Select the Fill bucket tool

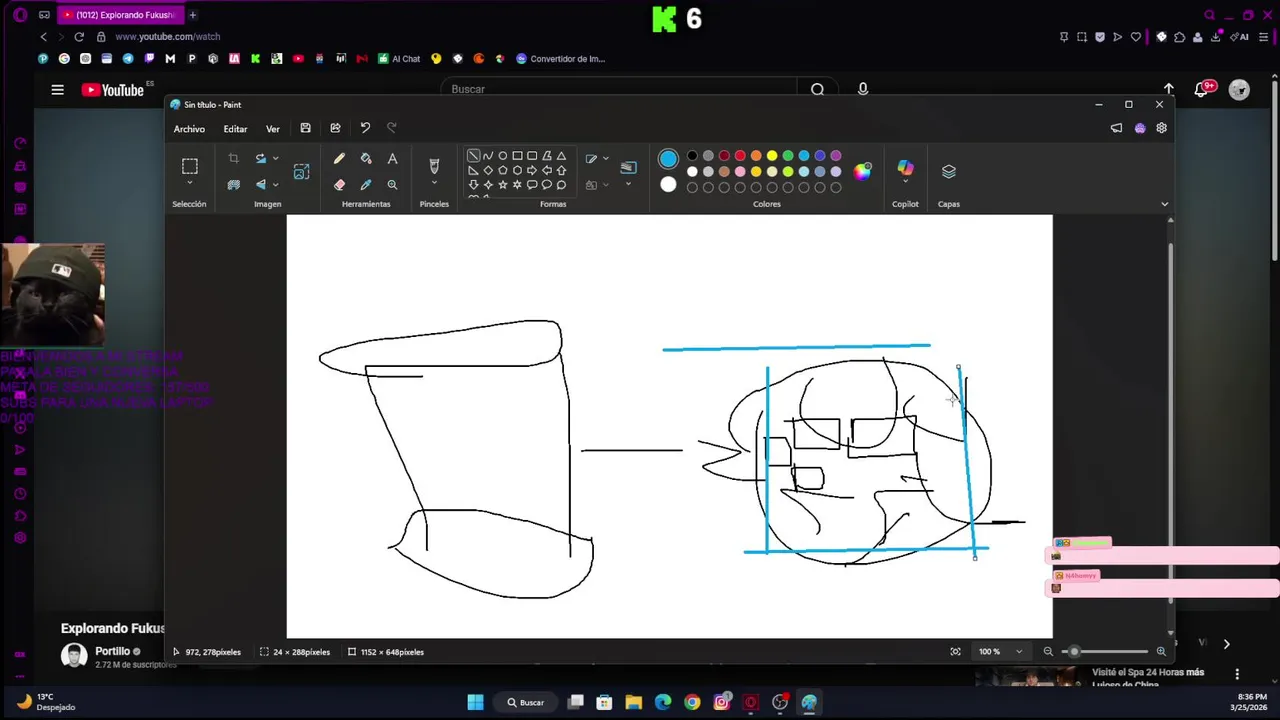pyautogui.click(x=366, y=159)
